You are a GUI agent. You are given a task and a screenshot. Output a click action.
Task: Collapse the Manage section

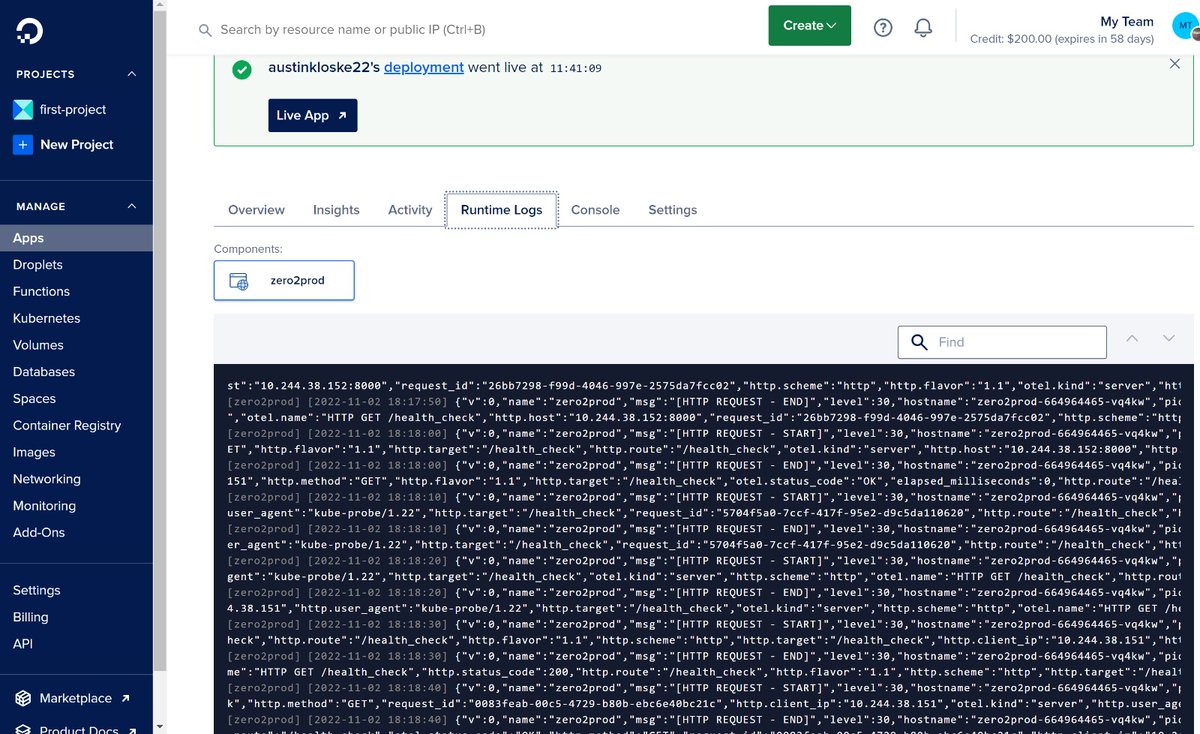tap(131, 206)
